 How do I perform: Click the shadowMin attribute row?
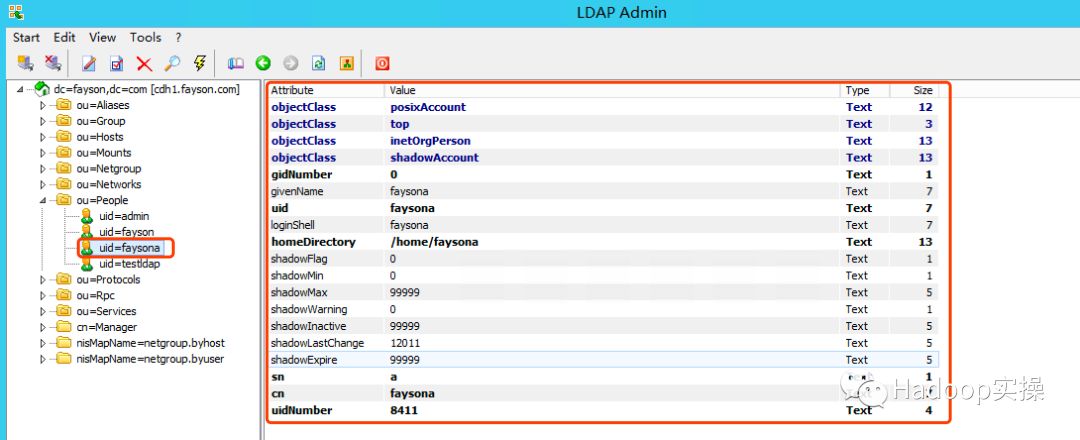pos(603,276)
